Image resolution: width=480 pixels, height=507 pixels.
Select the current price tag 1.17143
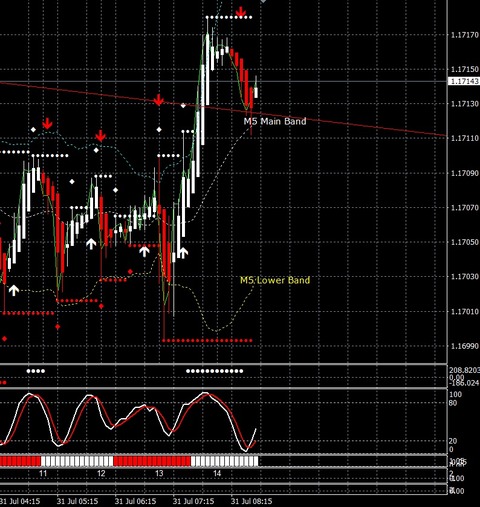click(464, 81)
